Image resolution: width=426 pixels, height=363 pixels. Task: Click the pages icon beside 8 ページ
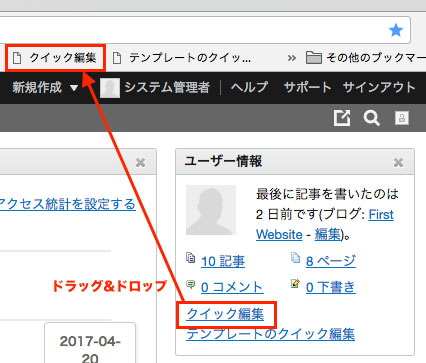pyautogui.click(x=295, y=258)
